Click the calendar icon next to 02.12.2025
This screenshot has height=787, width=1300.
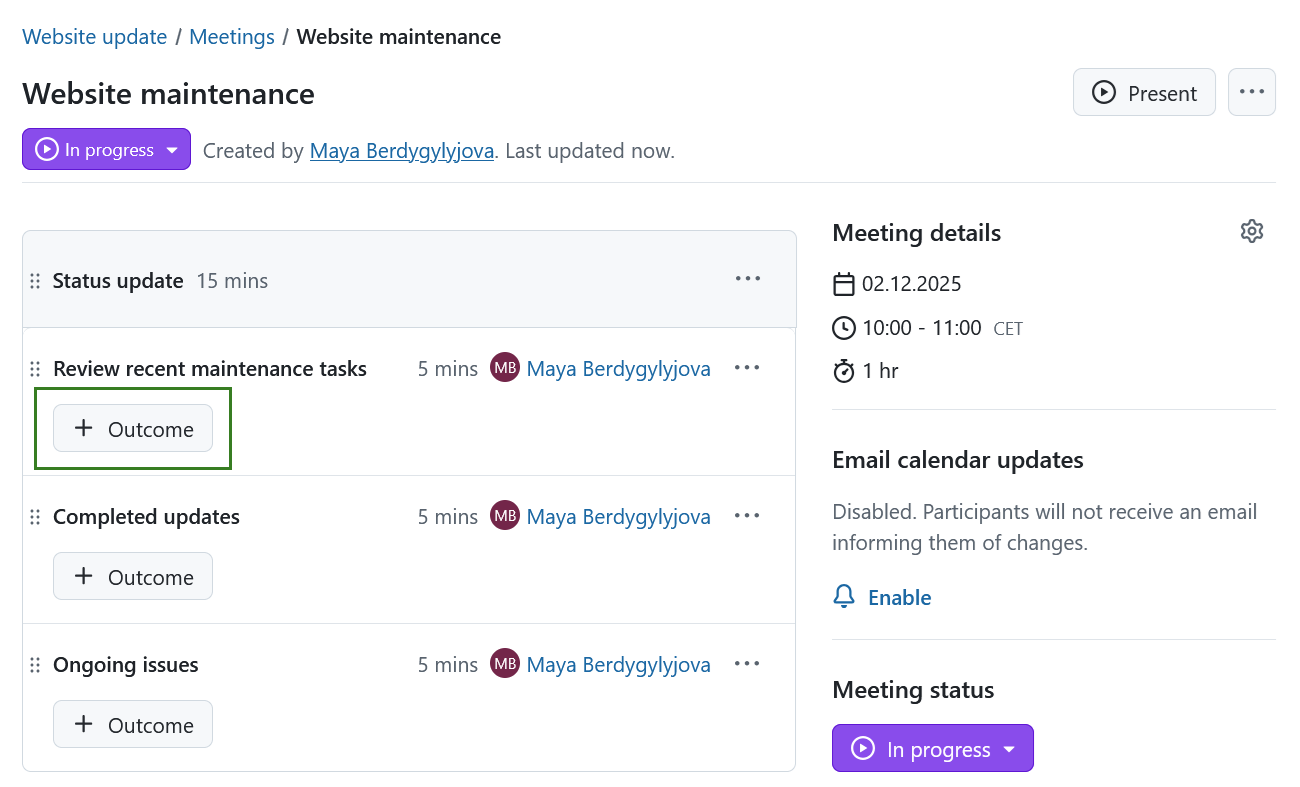click(x=843, y=284)
